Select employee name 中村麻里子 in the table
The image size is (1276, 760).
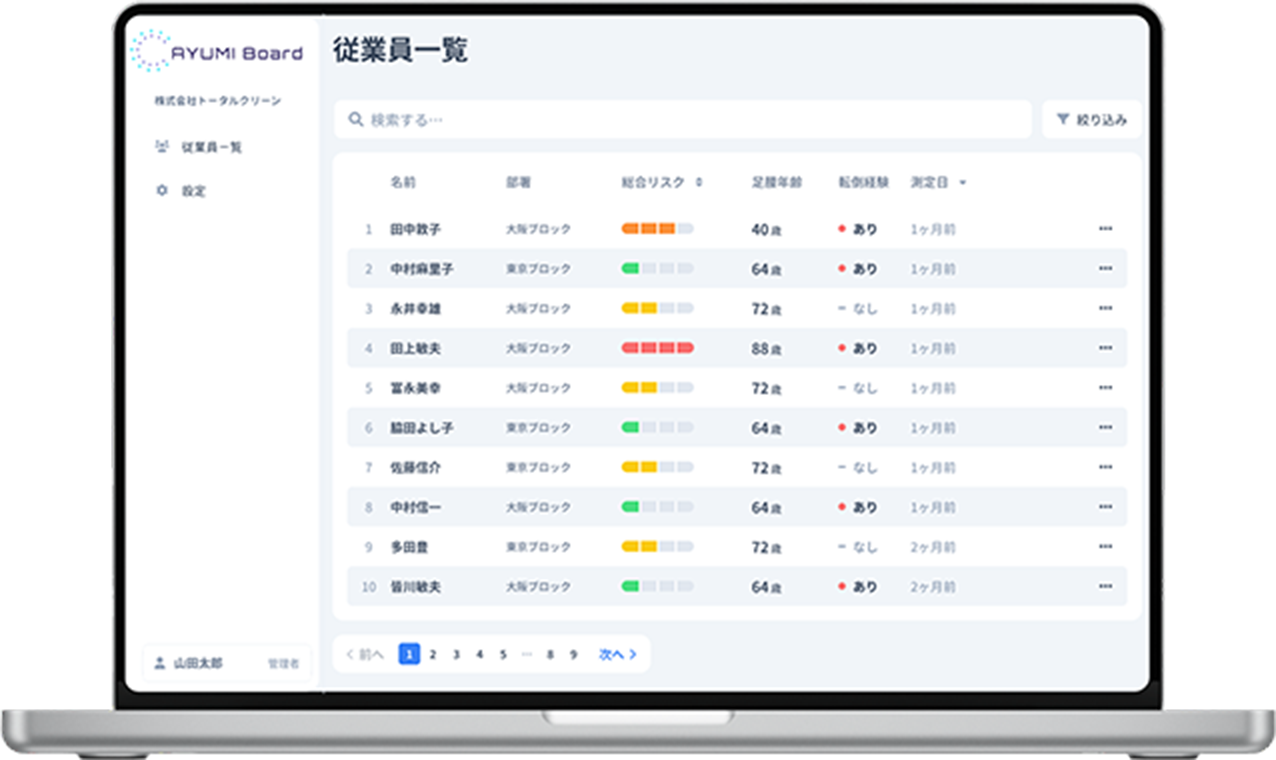pos(421,269)
